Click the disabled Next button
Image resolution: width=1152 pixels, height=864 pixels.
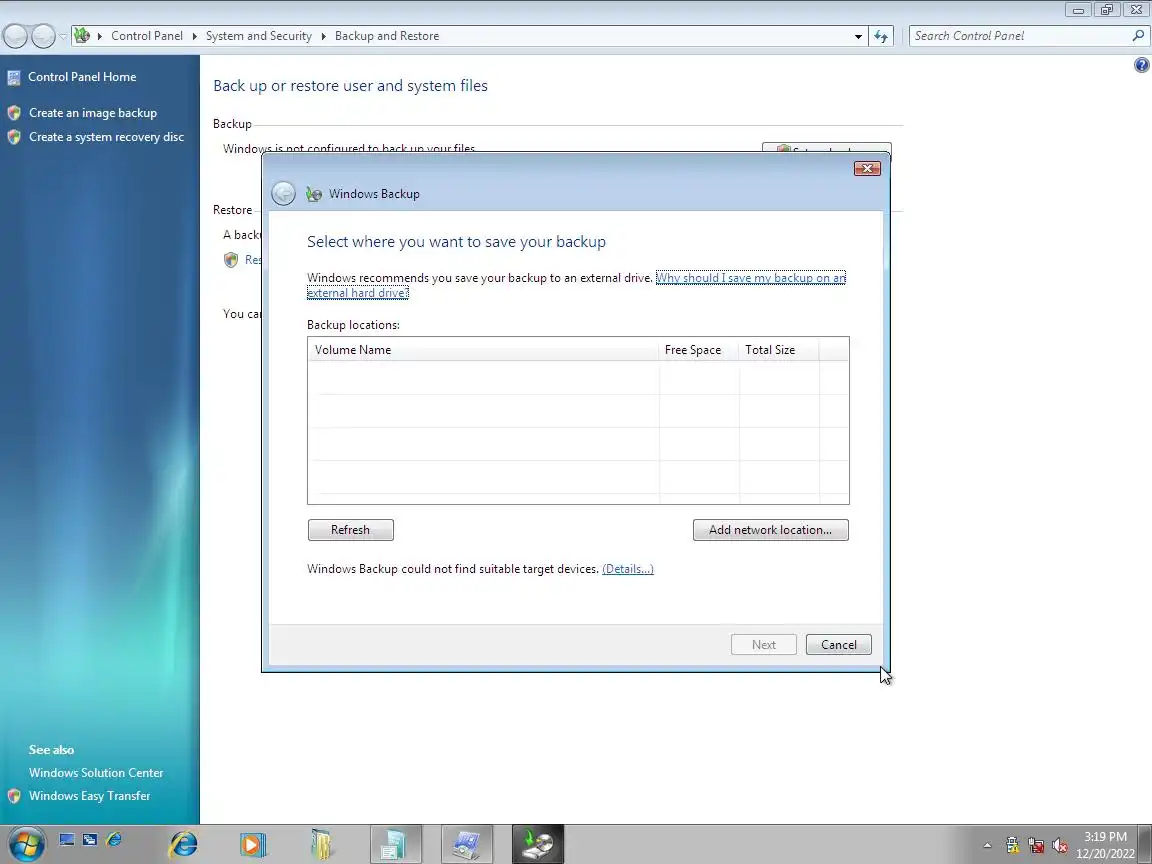tap(763, 644)
